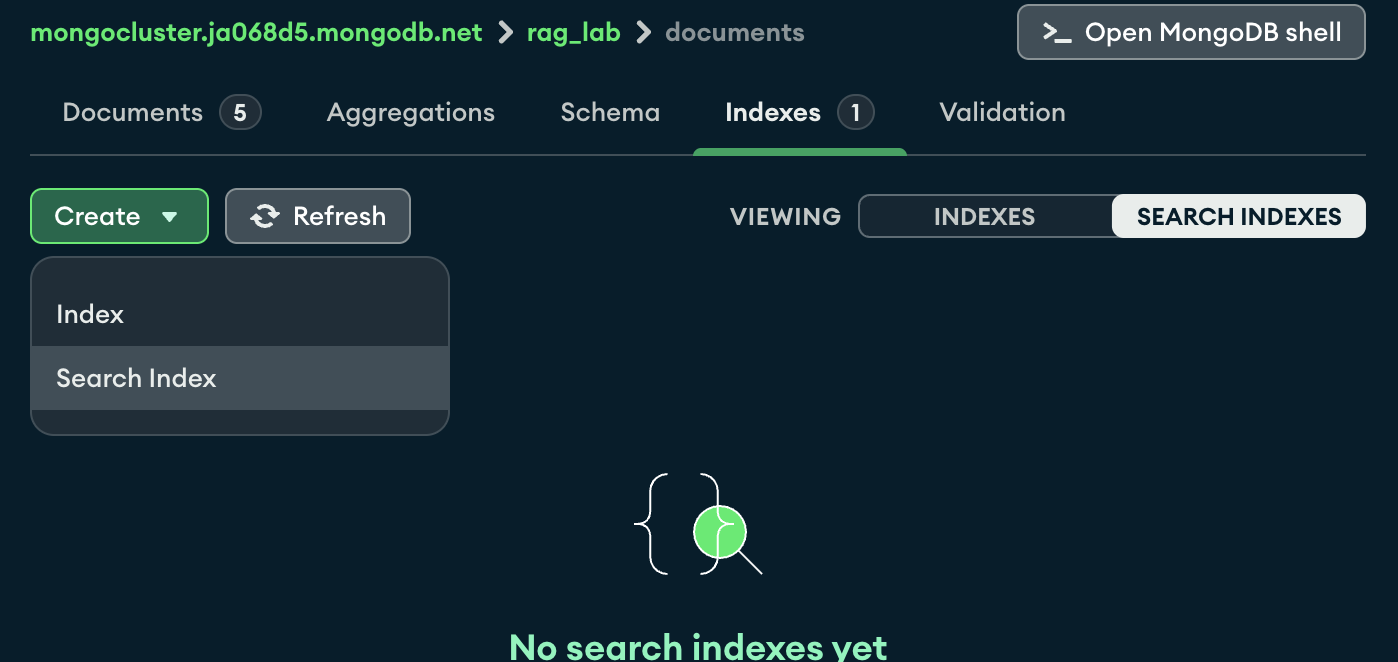Click the Indexes count badge 1
1398x662 pixels.
(x=856, y=113)
